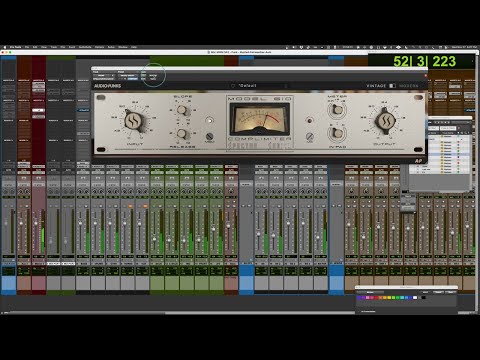The height and width of the screenshot is (360, 480).
Task: Click the red indicator LED right of the meter
Action: point(309,120)
